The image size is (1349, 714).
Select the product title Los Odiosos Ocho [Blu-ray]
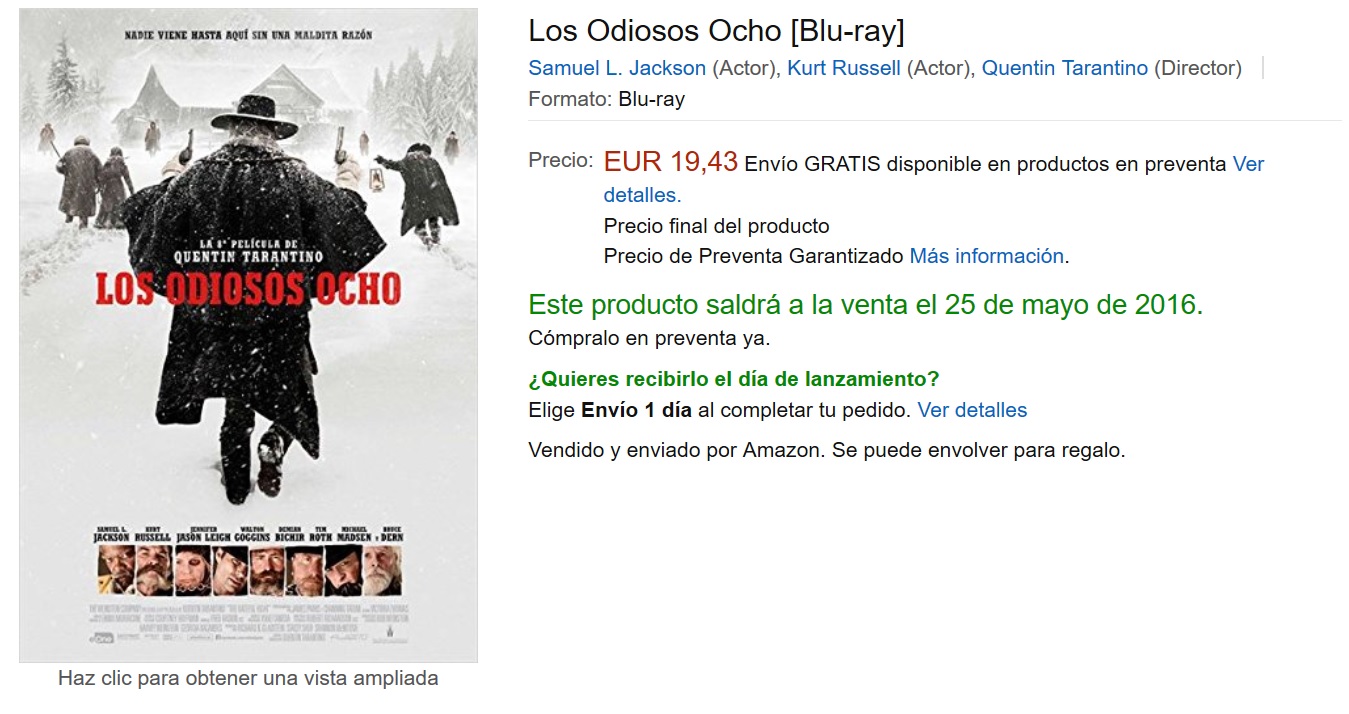pyautogui.click(x=716, y=31)
